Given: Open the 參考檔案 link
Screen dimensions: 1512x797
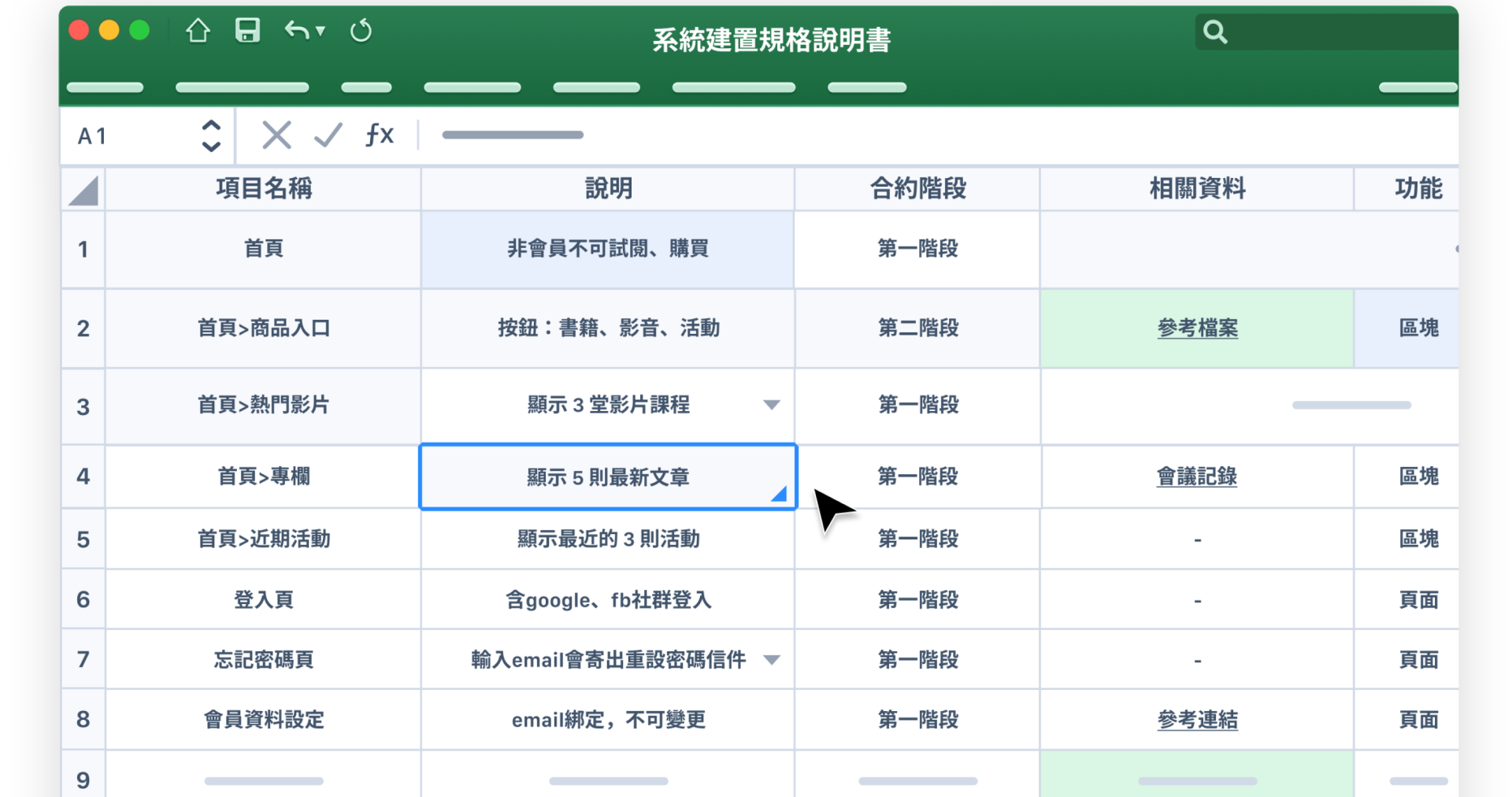Looking at the screenshot, I should (1197, 328).
